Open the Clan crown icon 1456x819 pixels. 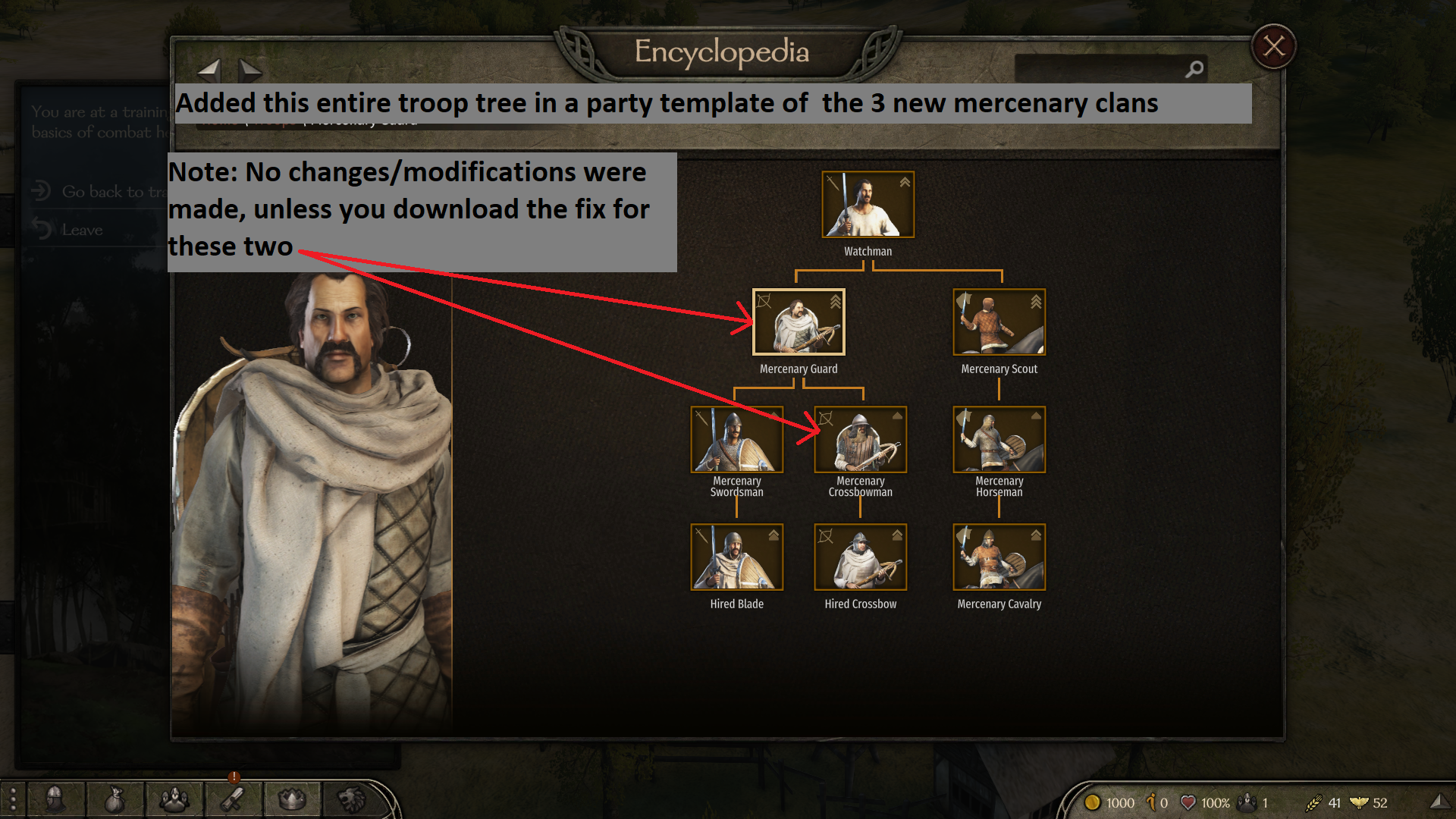tap(292, 799)
